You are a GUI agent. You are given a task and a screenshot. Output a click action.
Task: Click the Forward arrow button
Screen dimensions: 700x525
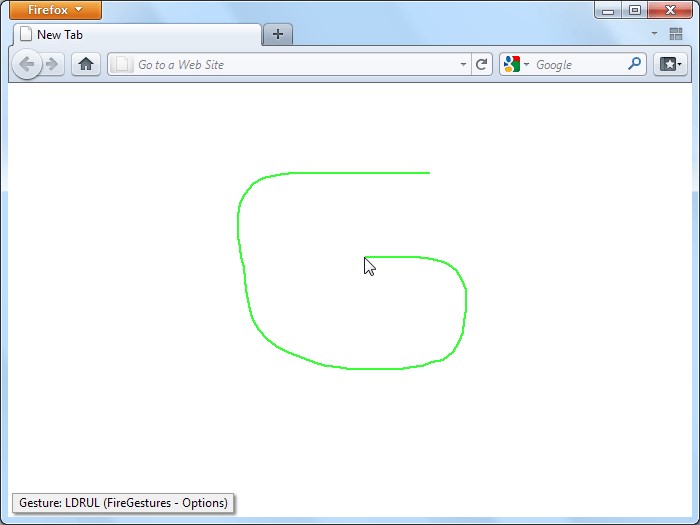pos(52,64)
